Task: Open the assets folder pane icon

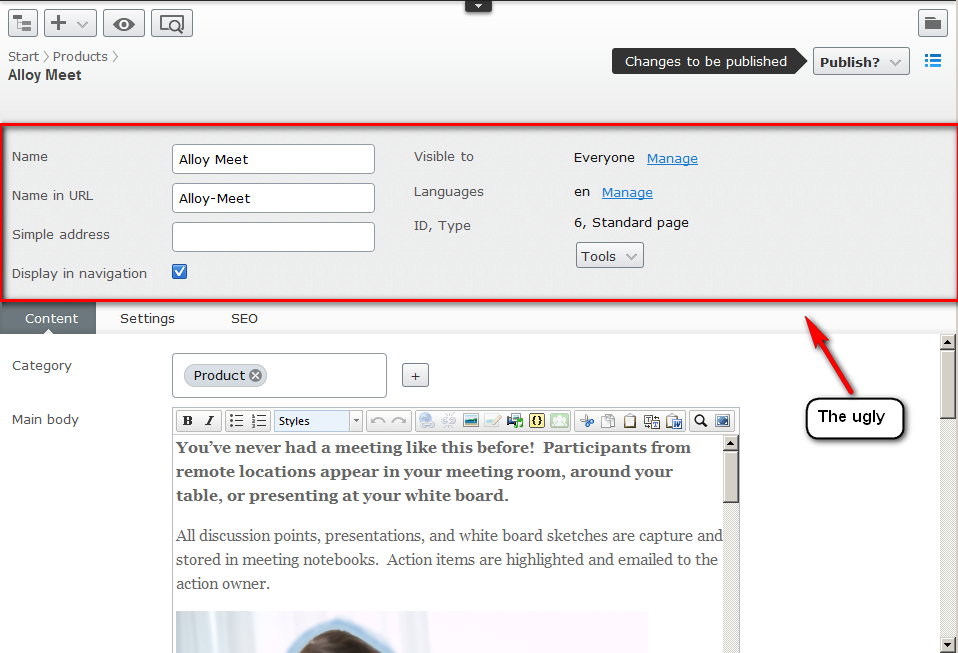Action: click(x=932, y=23)
